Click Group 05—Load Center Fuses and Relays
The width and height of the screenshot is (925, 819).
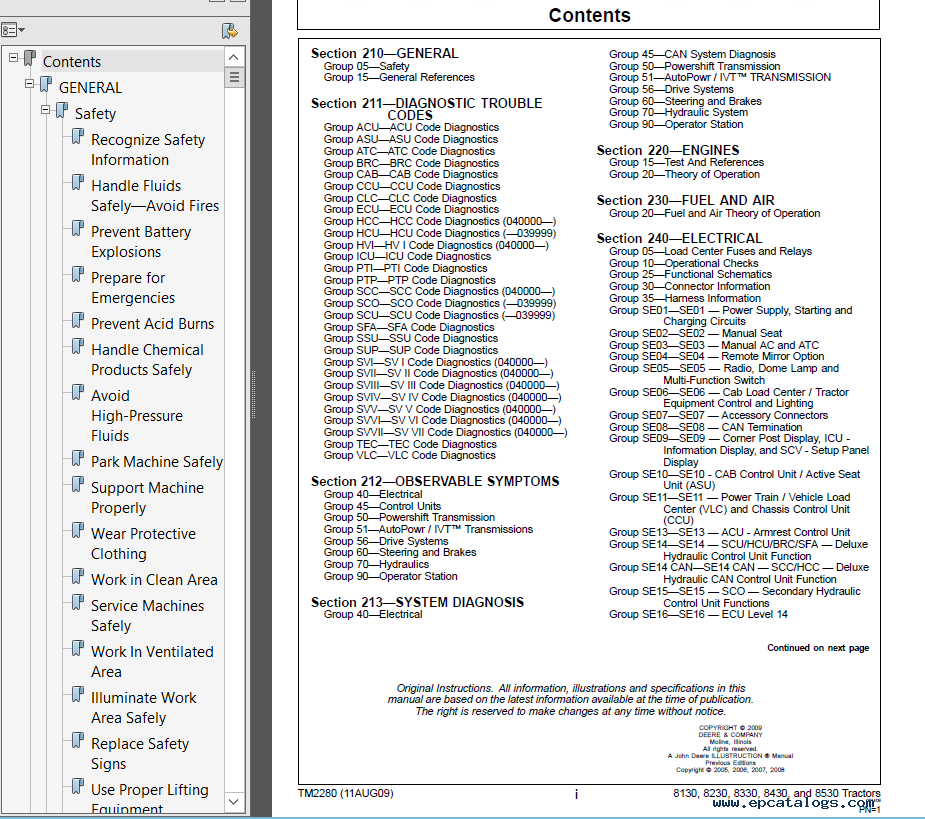(x=710, y=251)
